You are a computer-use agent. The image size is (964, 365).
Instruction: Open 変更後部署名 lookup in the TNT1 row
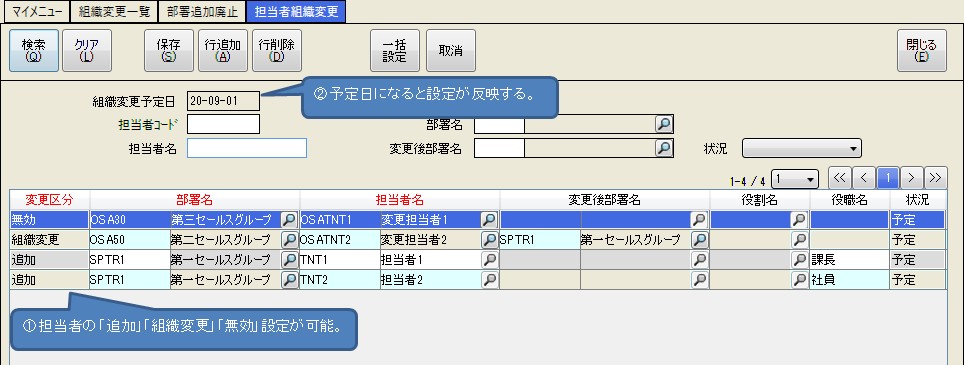(x=700, y=260)
